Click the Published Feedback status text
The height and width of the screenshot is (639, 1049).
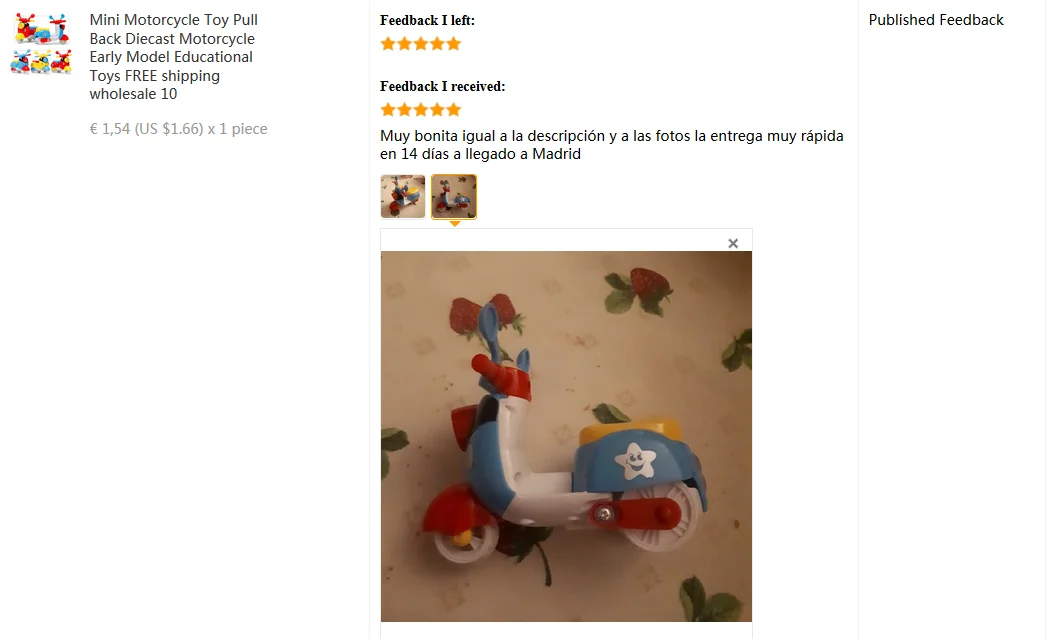tap(936, 20)
